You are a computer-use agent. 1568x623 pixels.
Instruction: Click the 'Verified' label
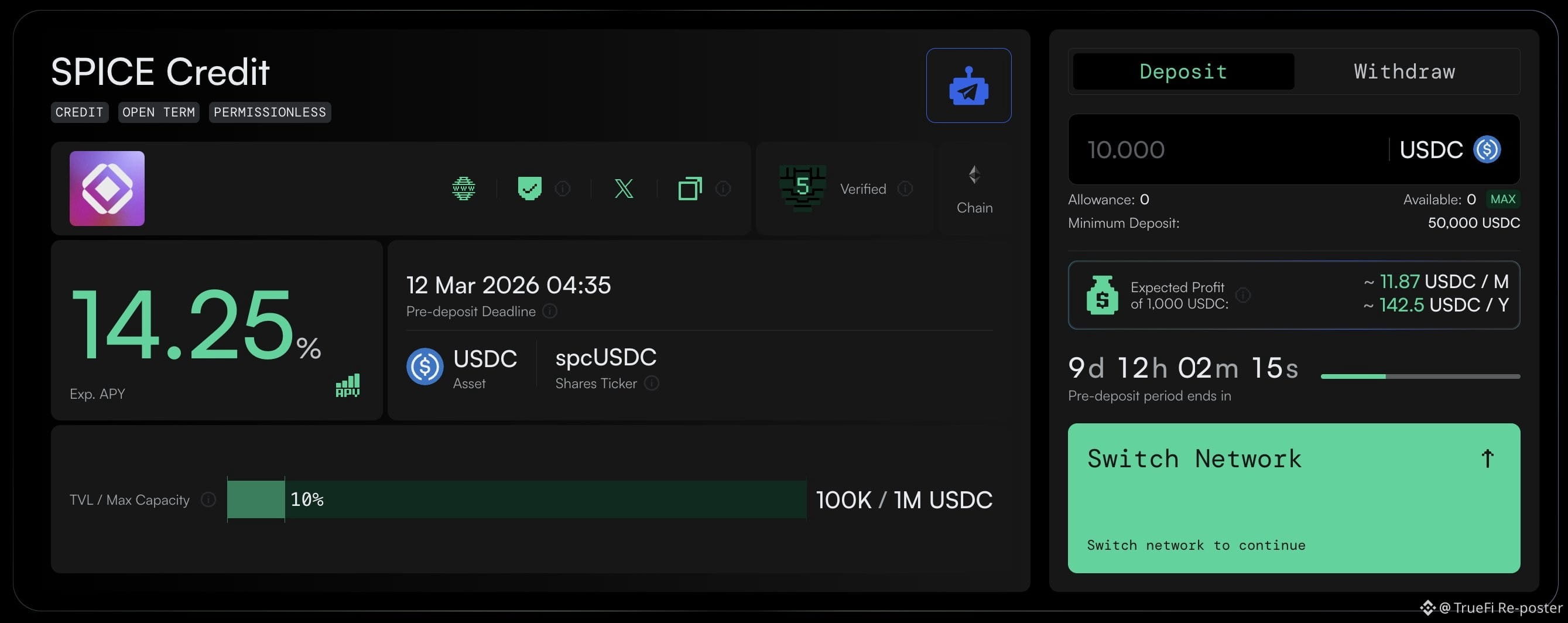click(862, 189)
